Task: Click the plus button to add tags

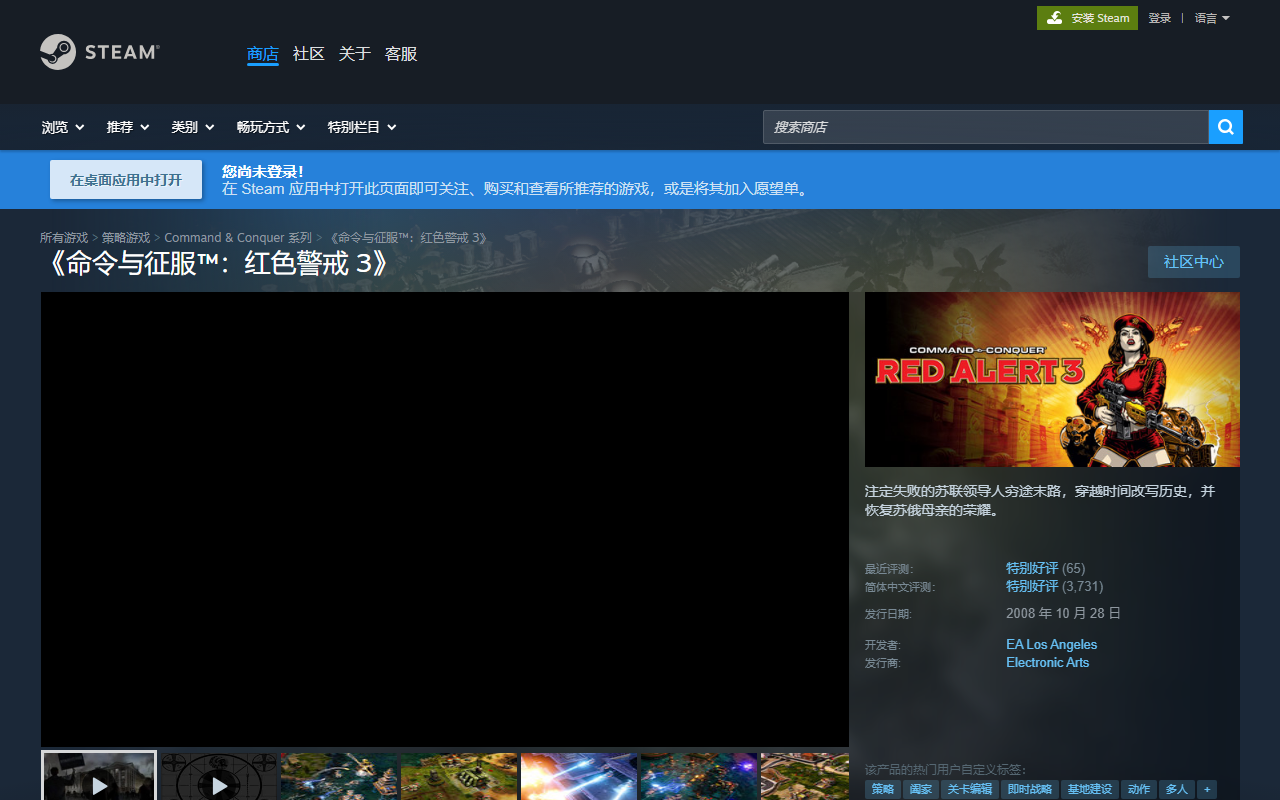Action: click(1207, 789)
